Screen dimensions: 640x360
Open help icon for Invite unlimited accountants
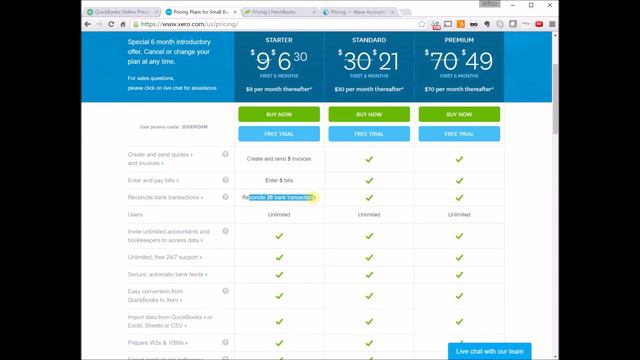(x=225, y=231)
